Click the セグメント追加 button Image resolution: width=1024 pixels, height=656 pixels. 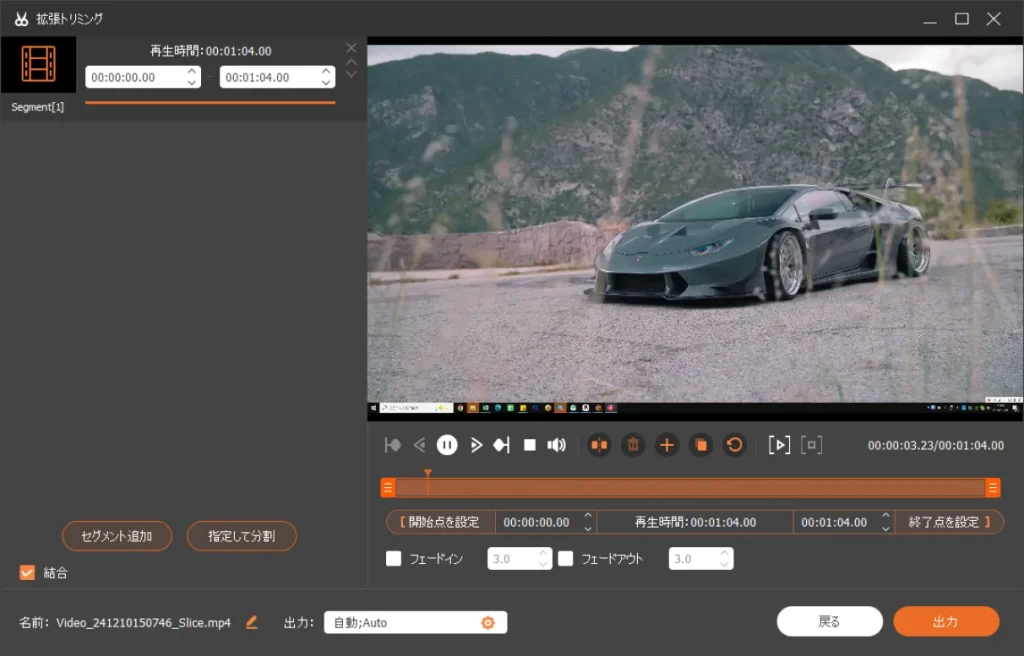[x=117, y=536]
